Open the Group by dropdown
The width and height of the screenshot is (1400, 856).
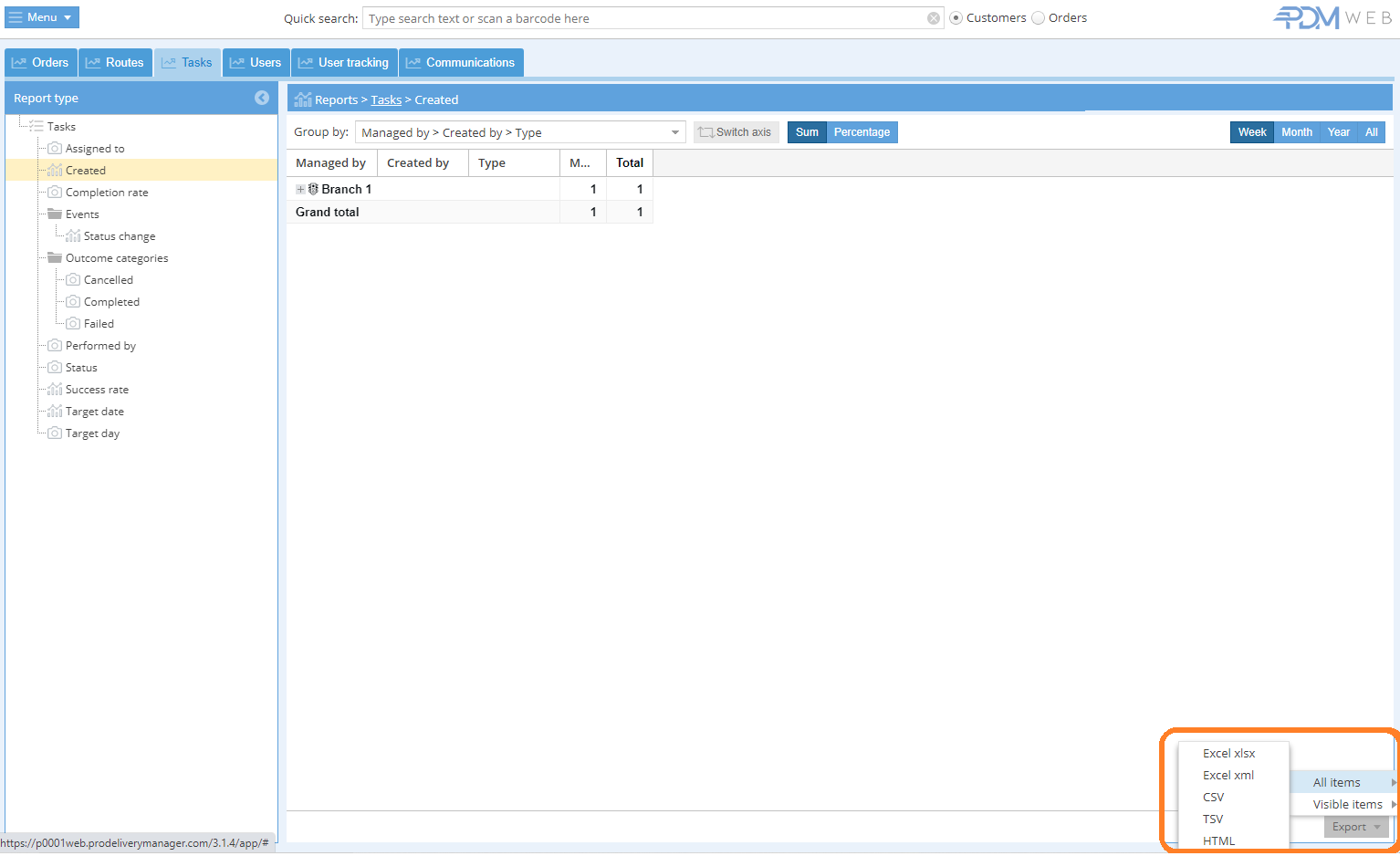(x=675, y=132)
